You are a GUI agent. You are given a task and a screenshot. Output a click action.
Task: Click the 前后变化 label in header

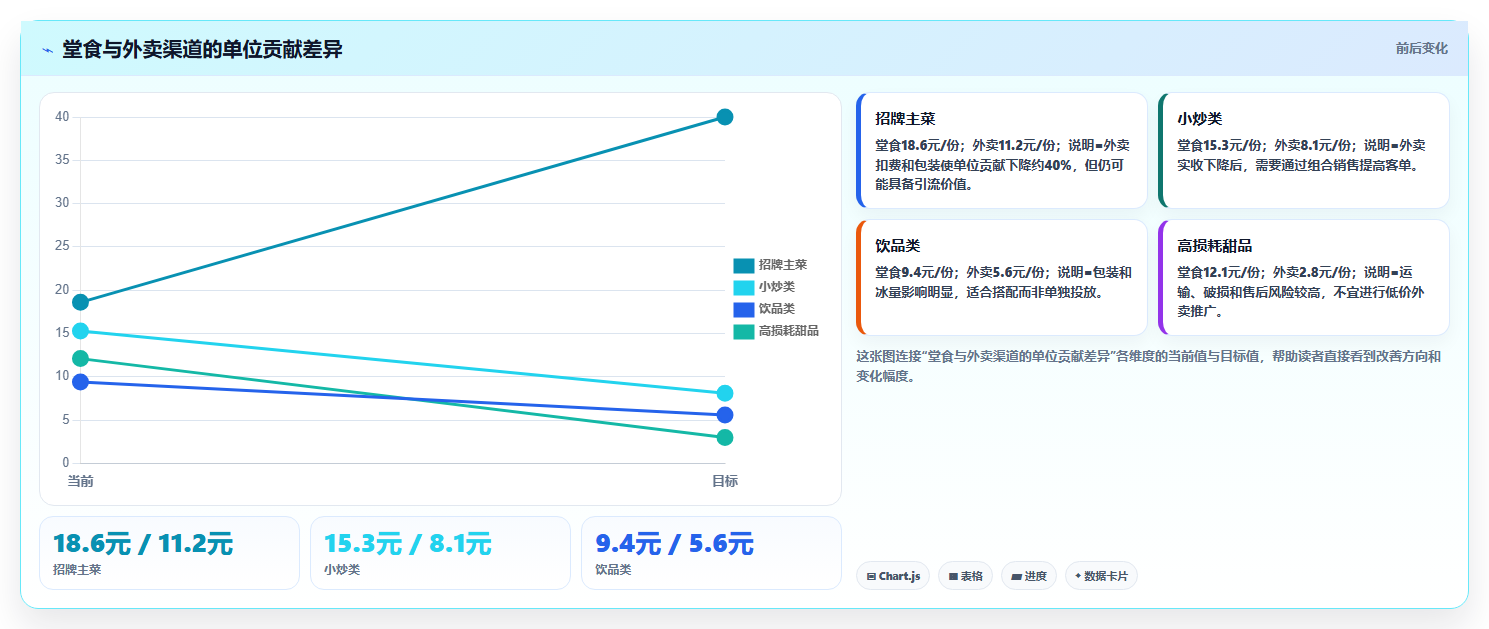coord(1421,48)
